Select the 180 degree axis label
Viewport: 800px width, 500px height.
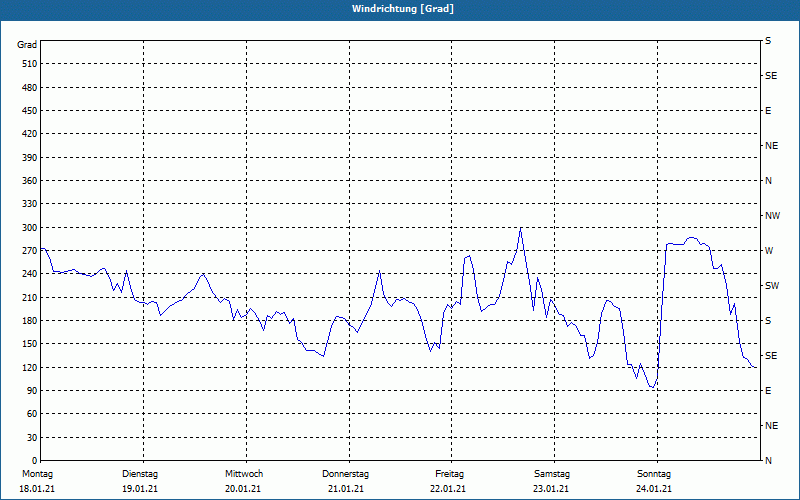click(x=29, y=321)
